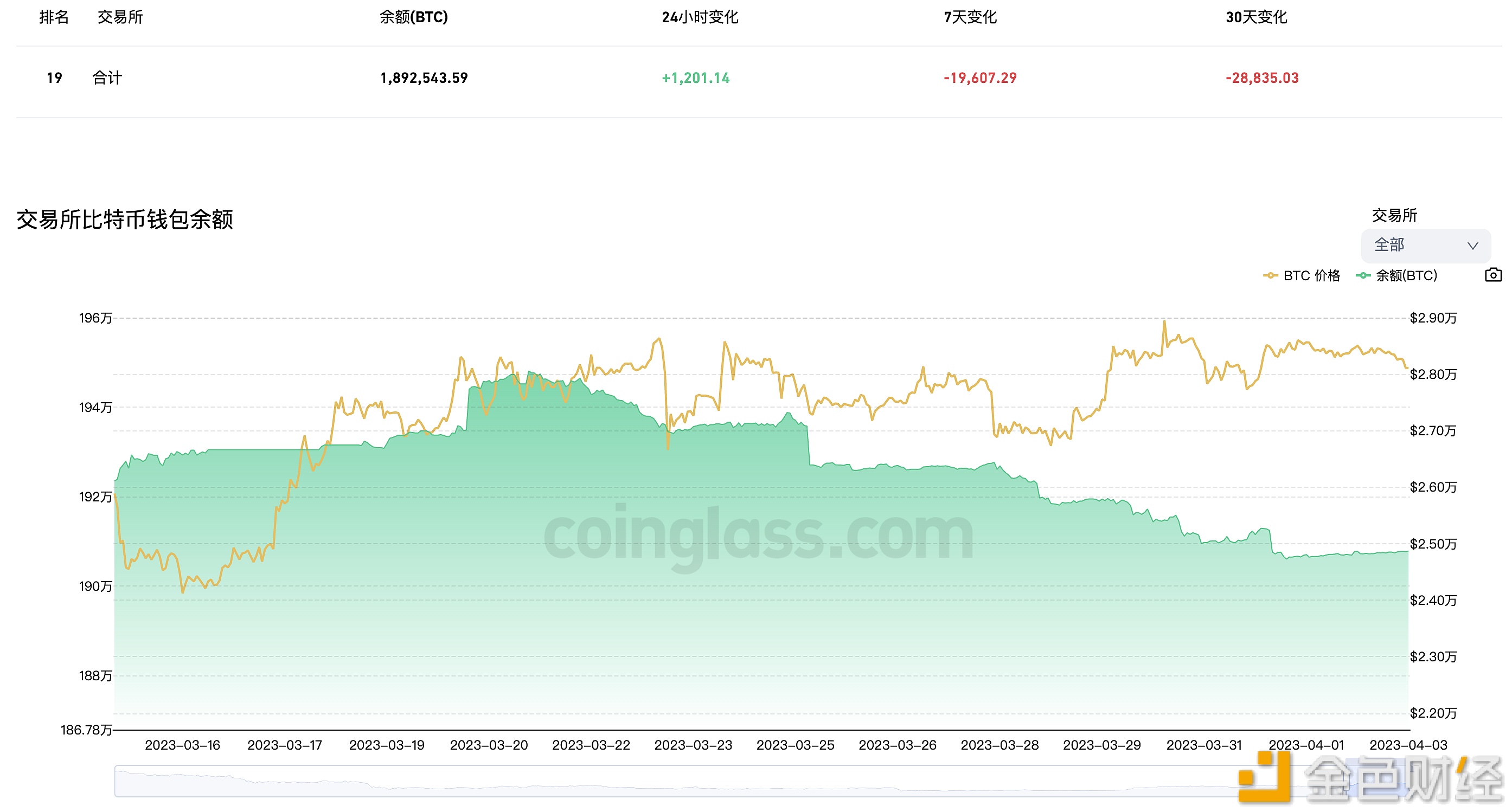Open the 全部 exchange dropdown
The height and width of the screenshot is (812, 1512).
click(1425, 245)
